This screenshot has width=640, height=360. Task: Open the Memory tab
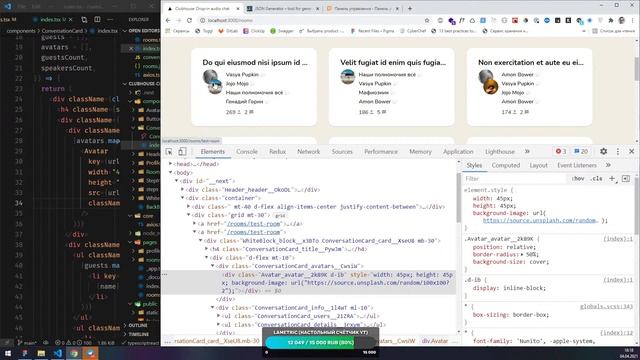coord(420,151)
